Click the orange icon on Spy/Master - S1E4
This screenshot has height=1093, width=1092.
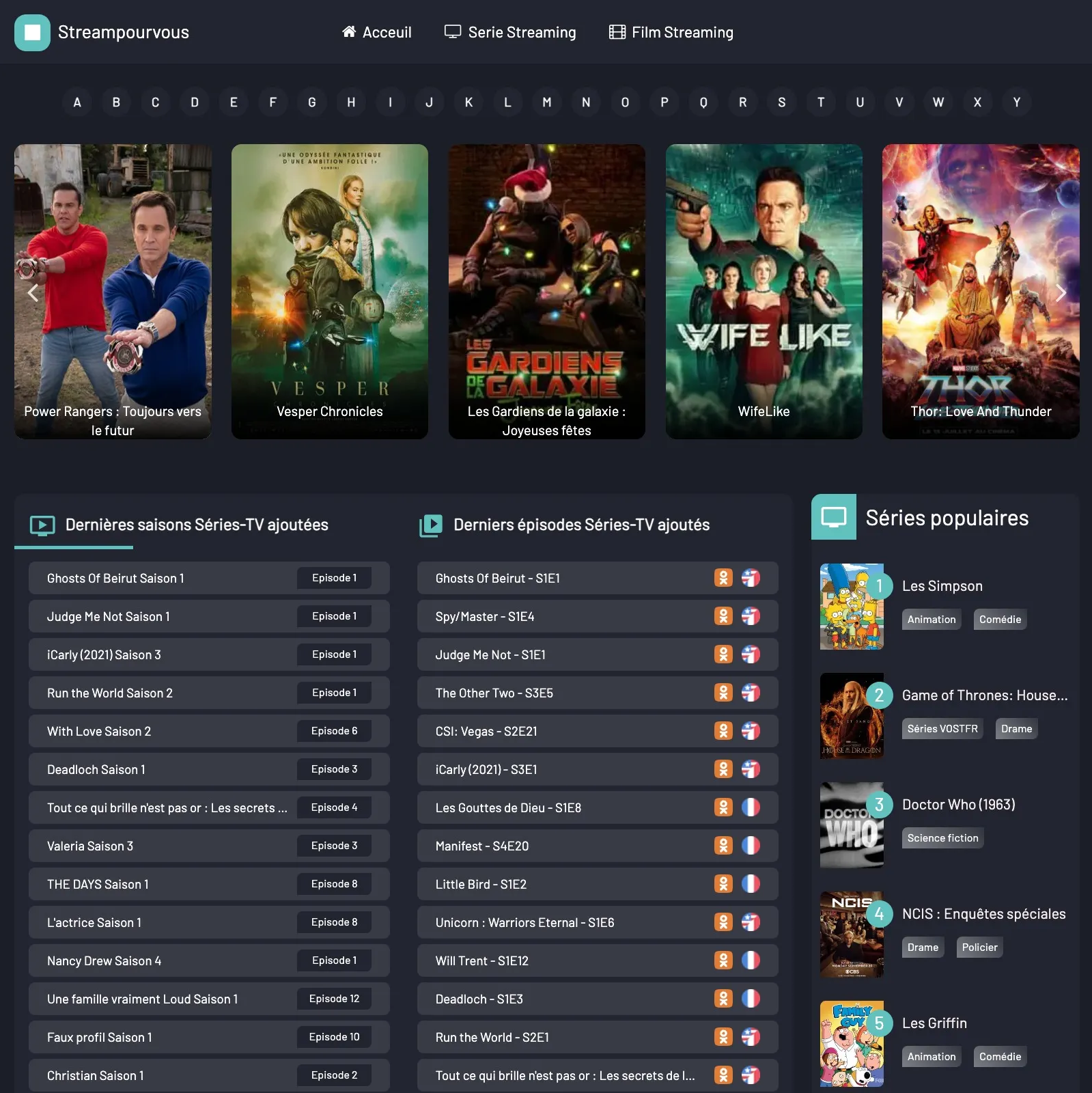[x=723, y=616]
